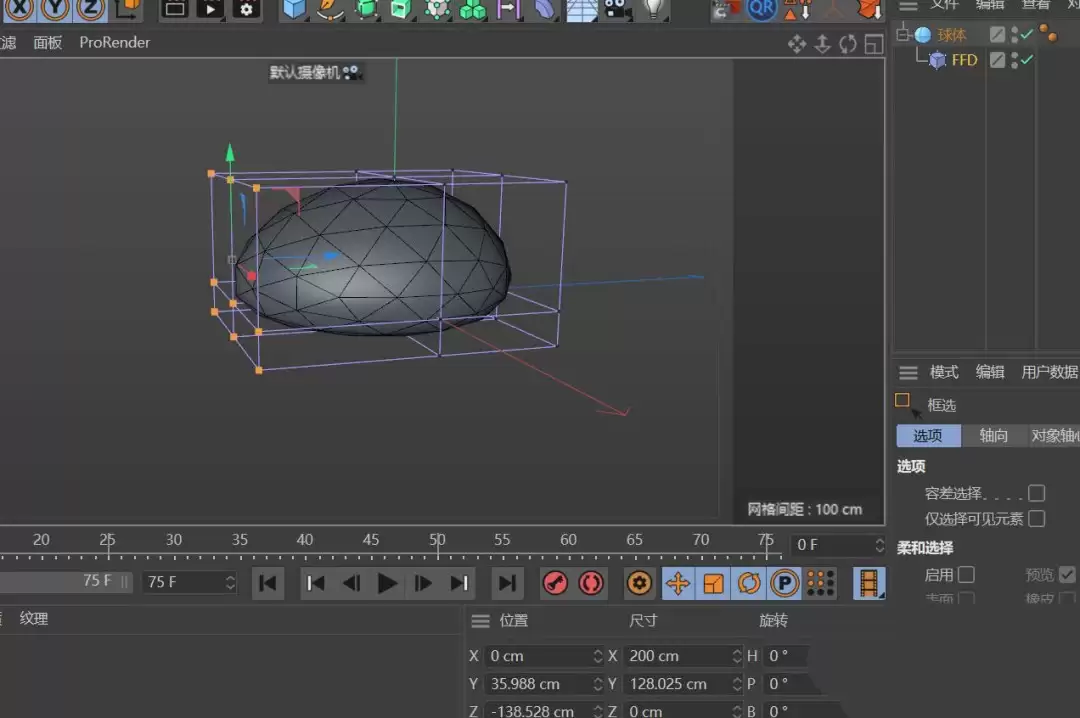Uncheck the 预览 checkbox
Screen dimensions: 1080x718
point(1068,574)
